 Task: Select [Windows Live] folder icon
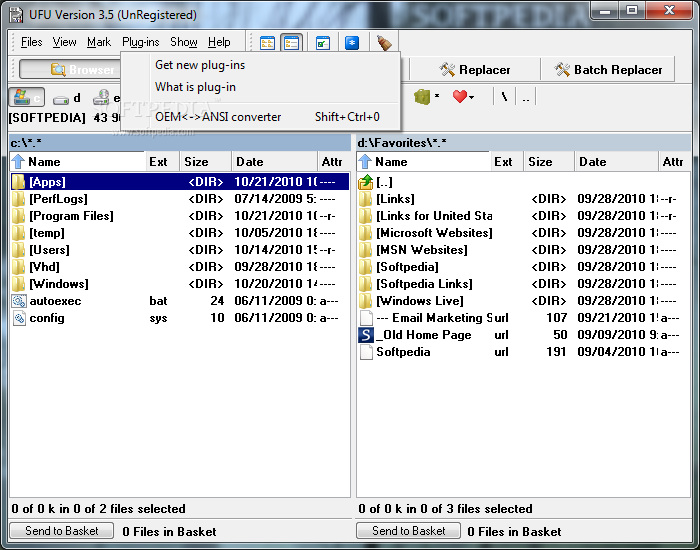365,300
